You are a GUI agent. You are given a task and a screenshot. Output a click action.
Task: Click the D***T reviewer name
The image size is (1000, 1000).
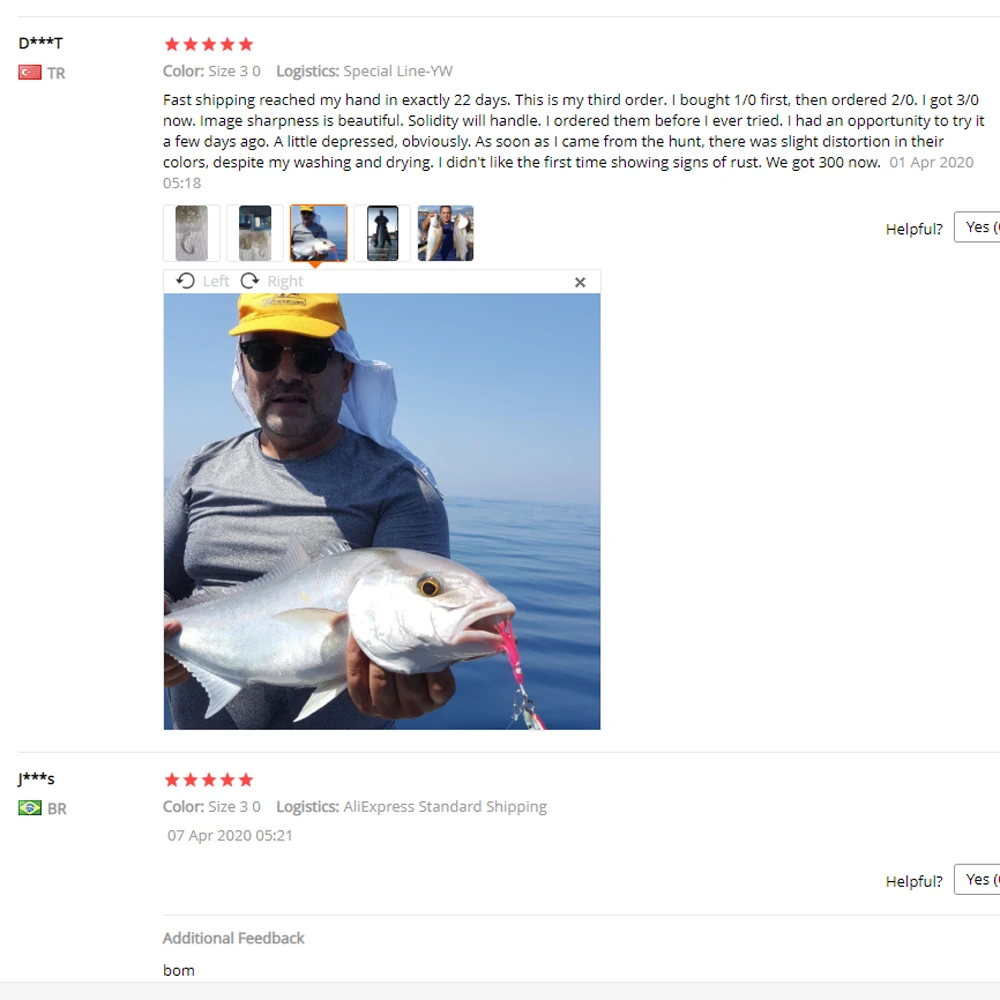click(x=41, y=43)
